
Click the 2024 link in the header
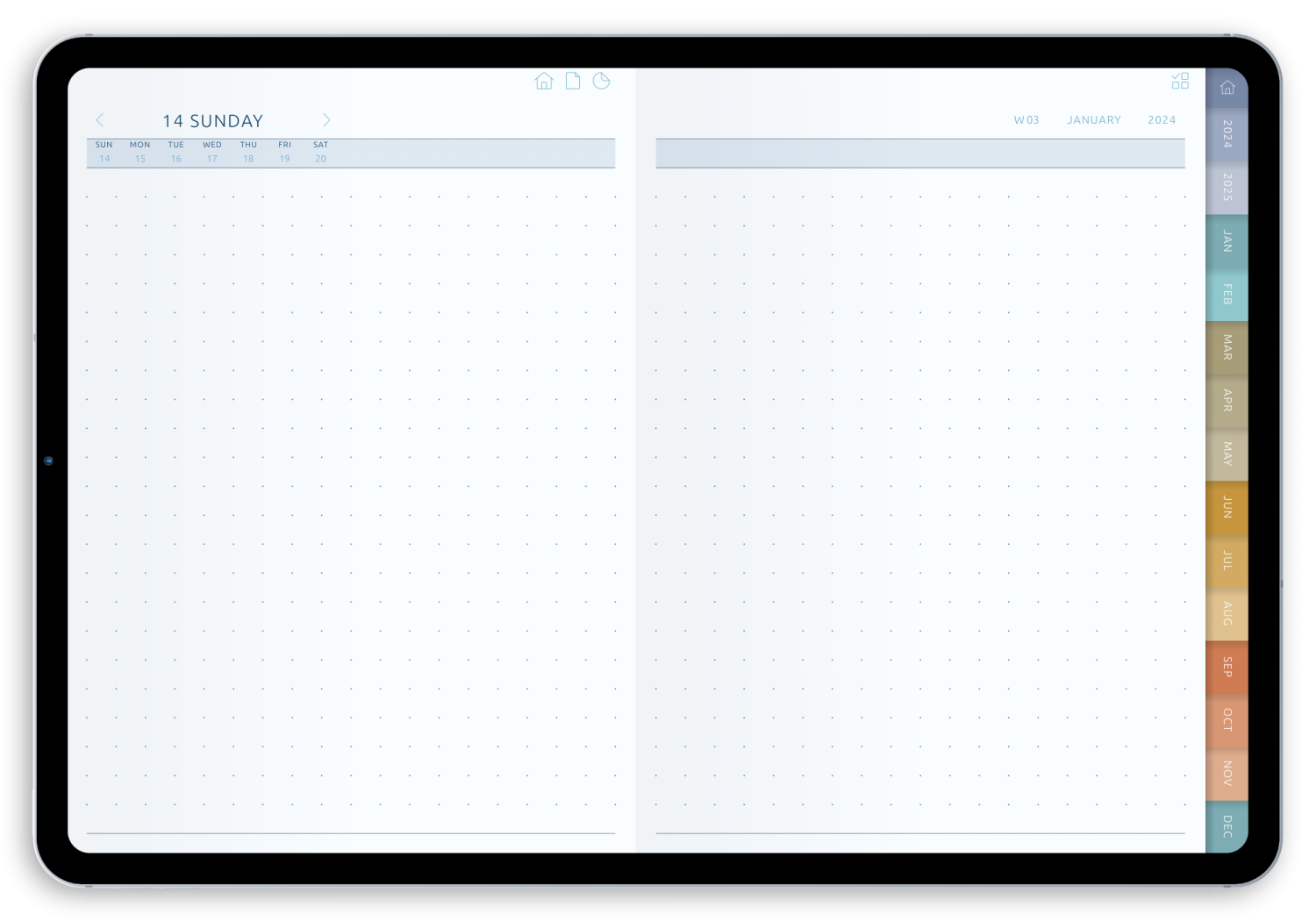[x=1162, y=120]
